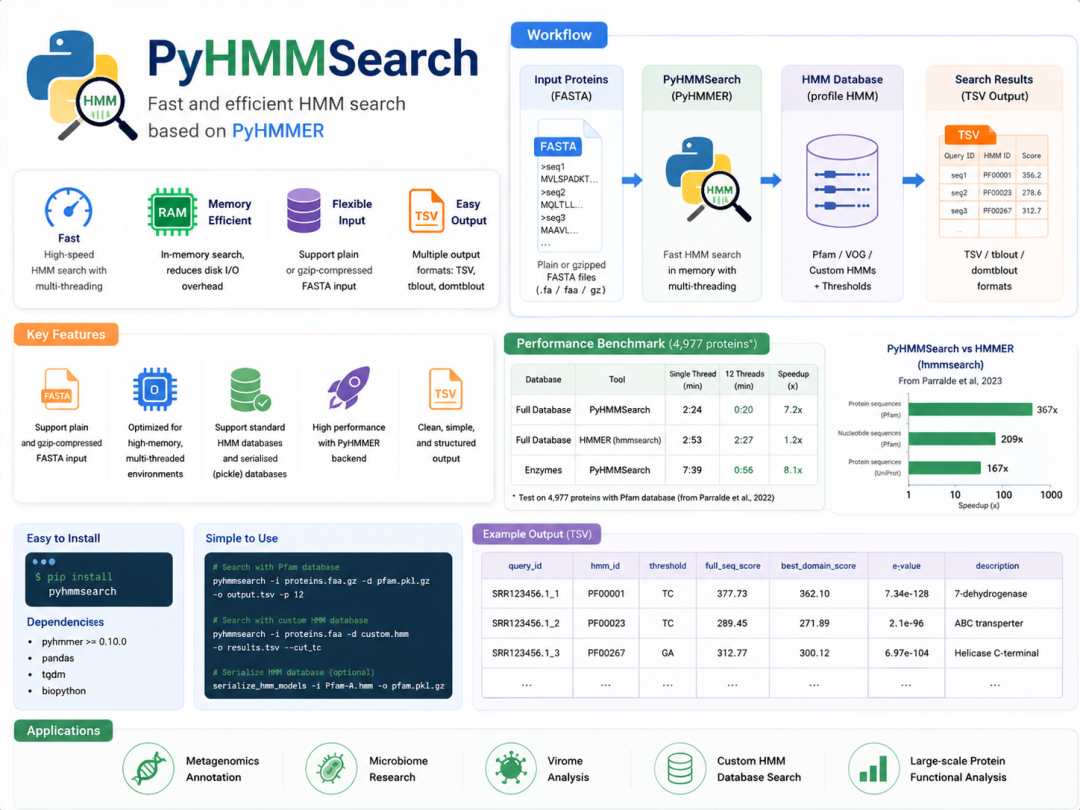This screenshot has height=810, width=1080.
Task: Click the Metagenomics Annotation DNA icon
Action: 148,768
